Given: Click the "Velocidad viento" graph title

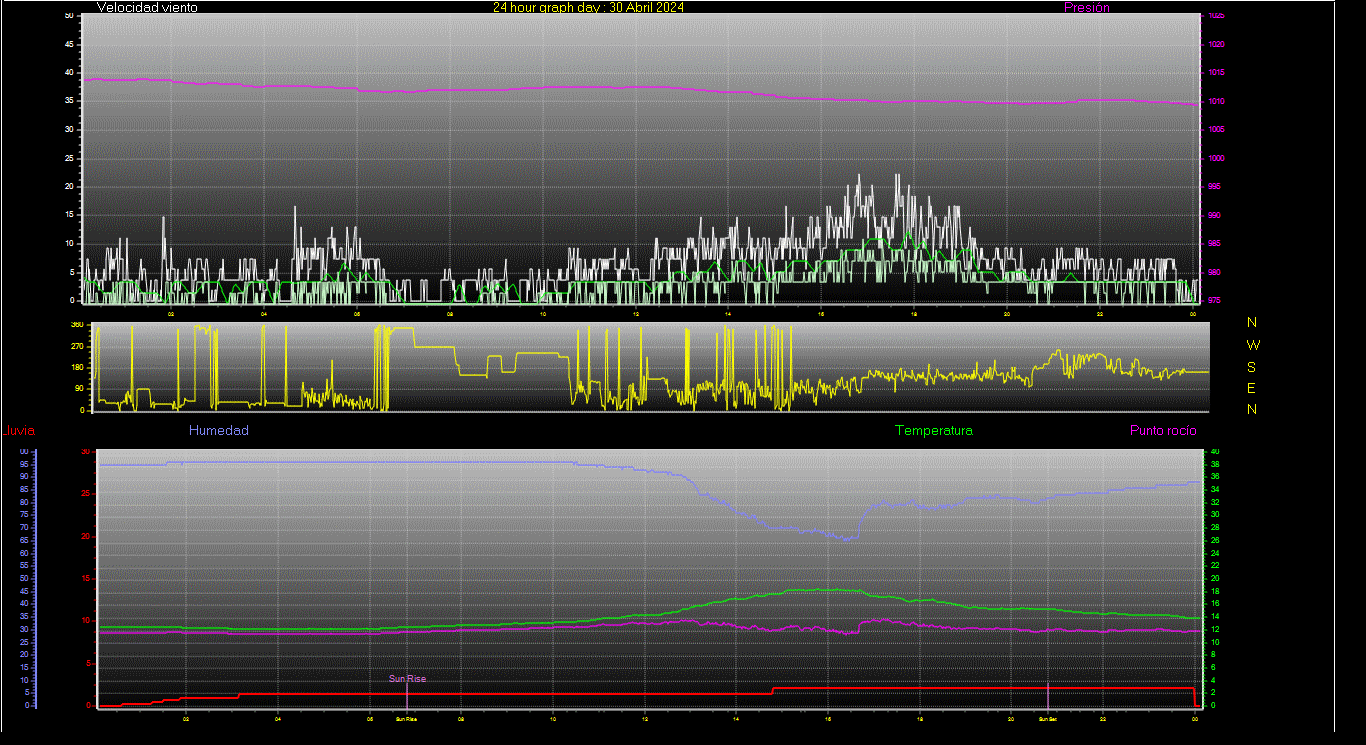Looking at the screenshot, I should coord(147,7).
